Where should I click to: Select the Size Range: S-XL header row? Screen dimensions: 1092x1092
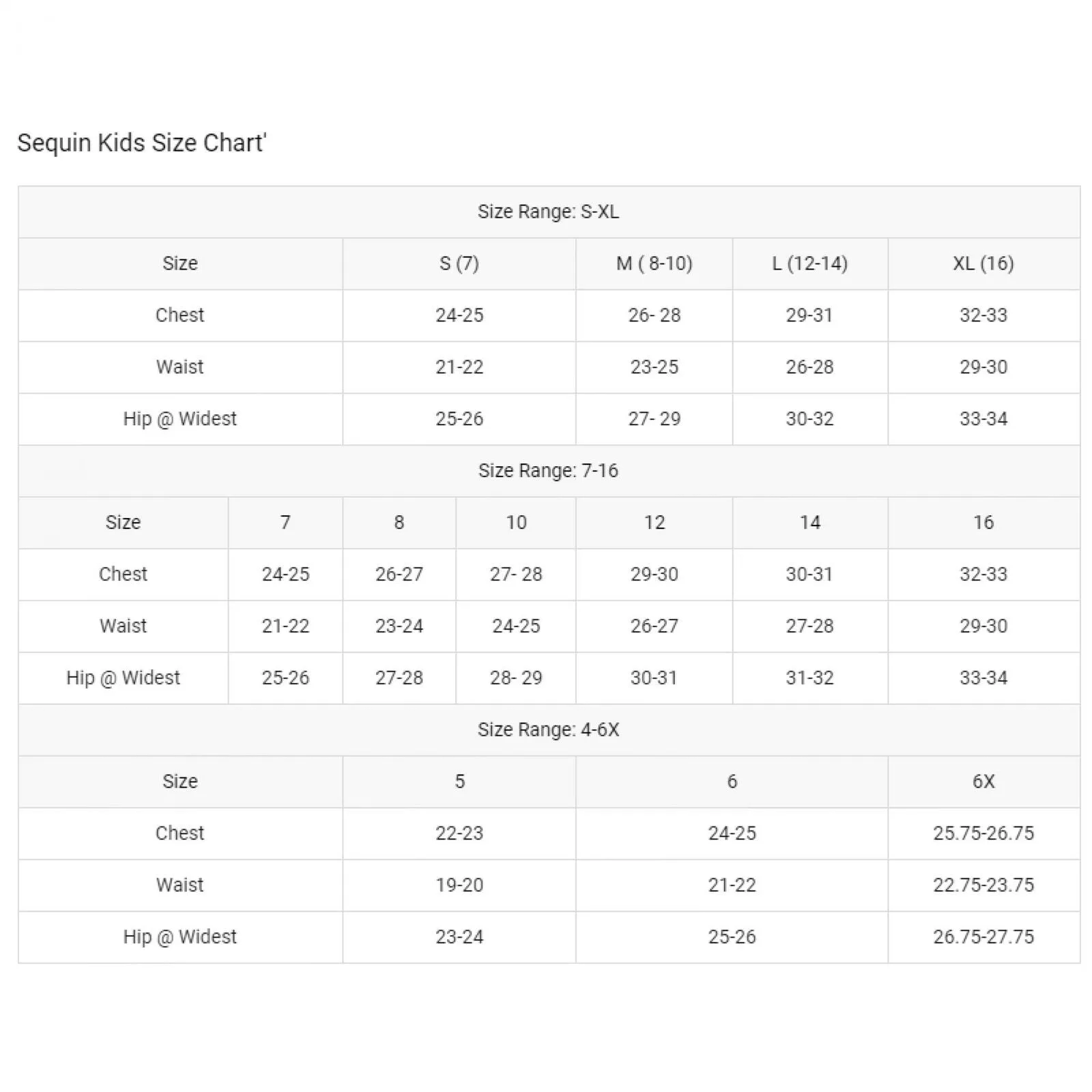[549, 212]
